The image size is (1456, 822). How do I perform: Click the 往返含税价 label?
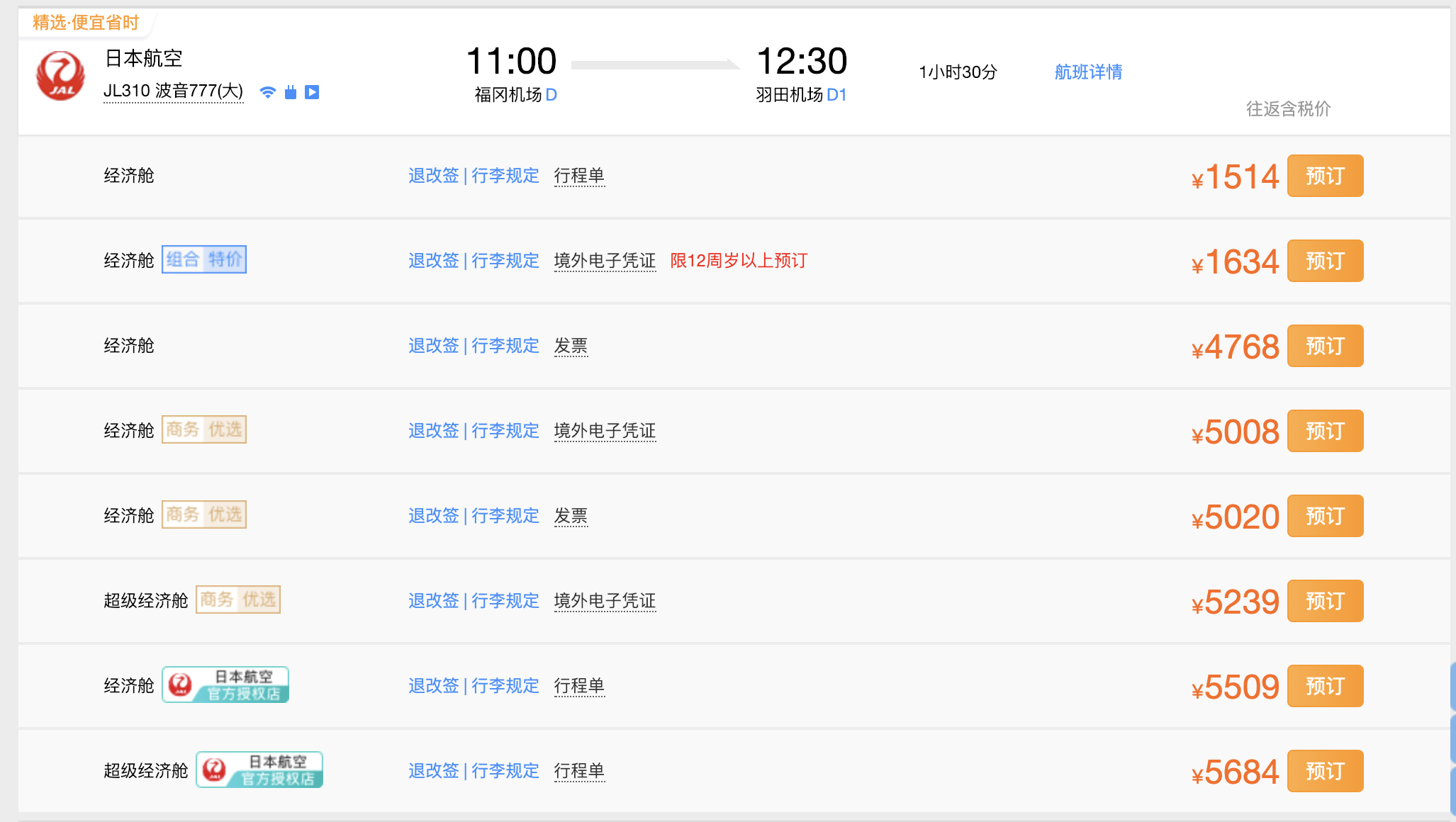1288,109
